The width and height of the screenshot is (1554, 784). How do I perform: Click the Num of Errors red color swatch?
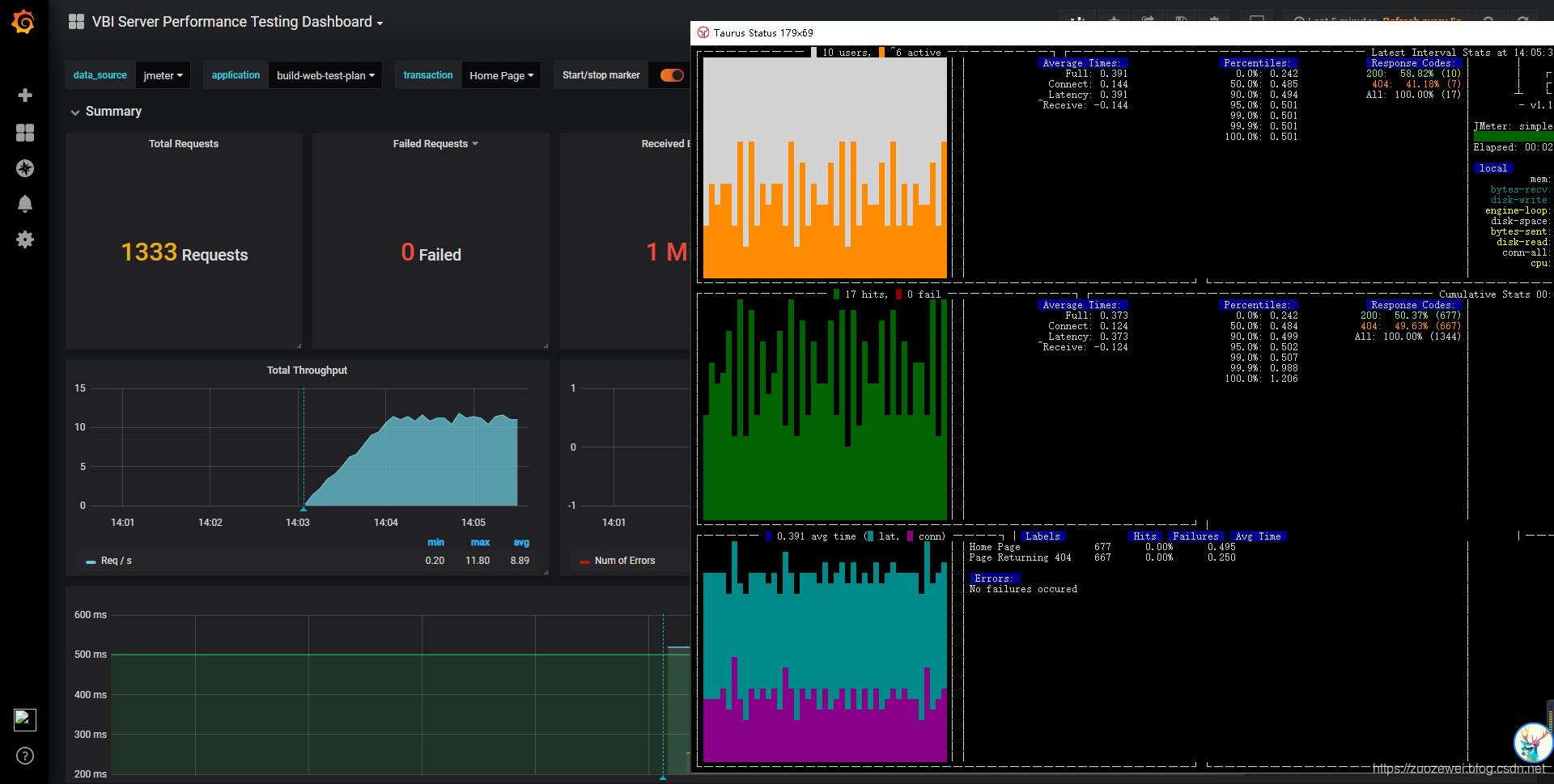(x=584, y=562)
